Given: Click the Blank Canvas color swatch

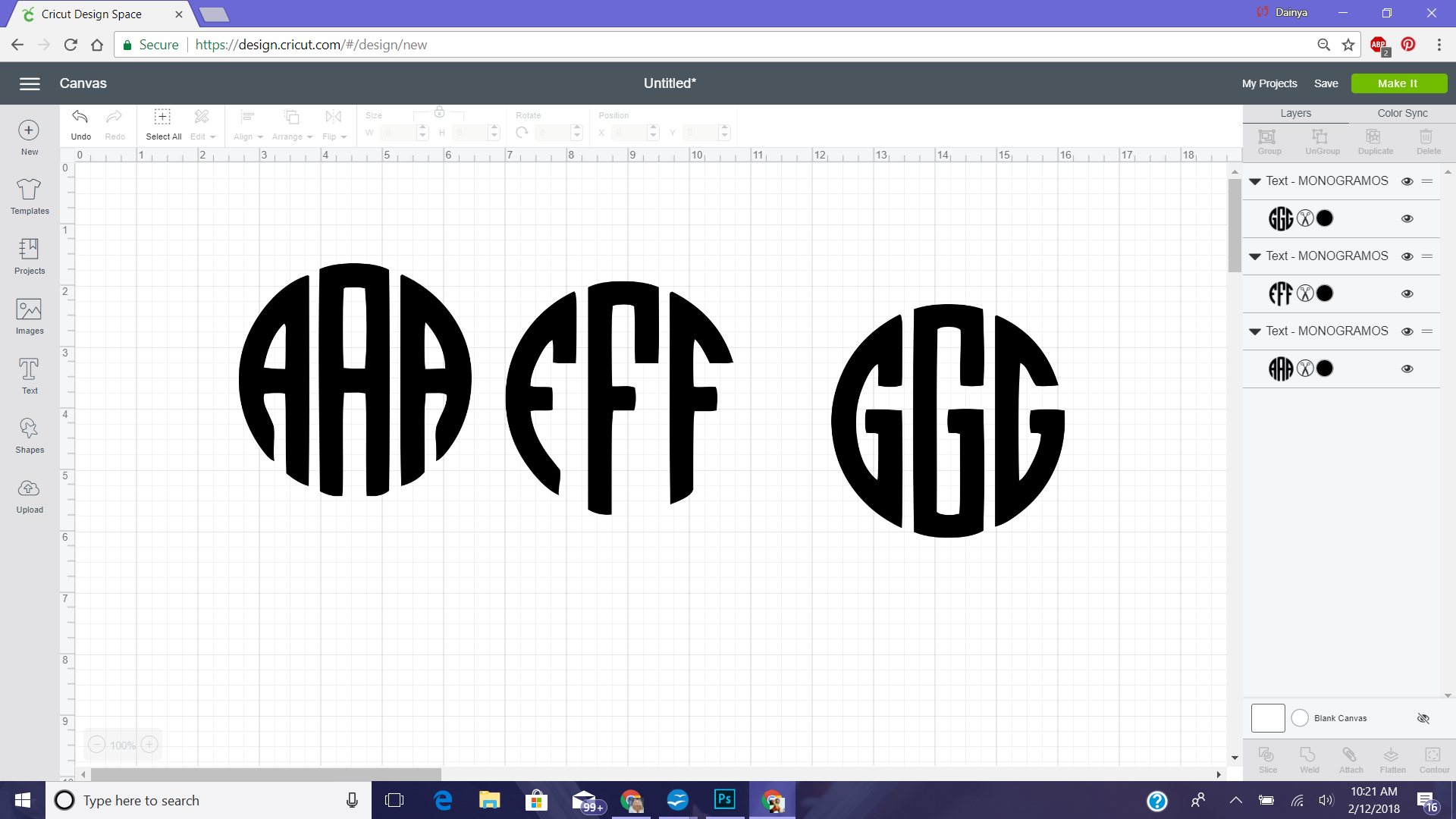Looking at the screenshot, I should coord(1268,718).
